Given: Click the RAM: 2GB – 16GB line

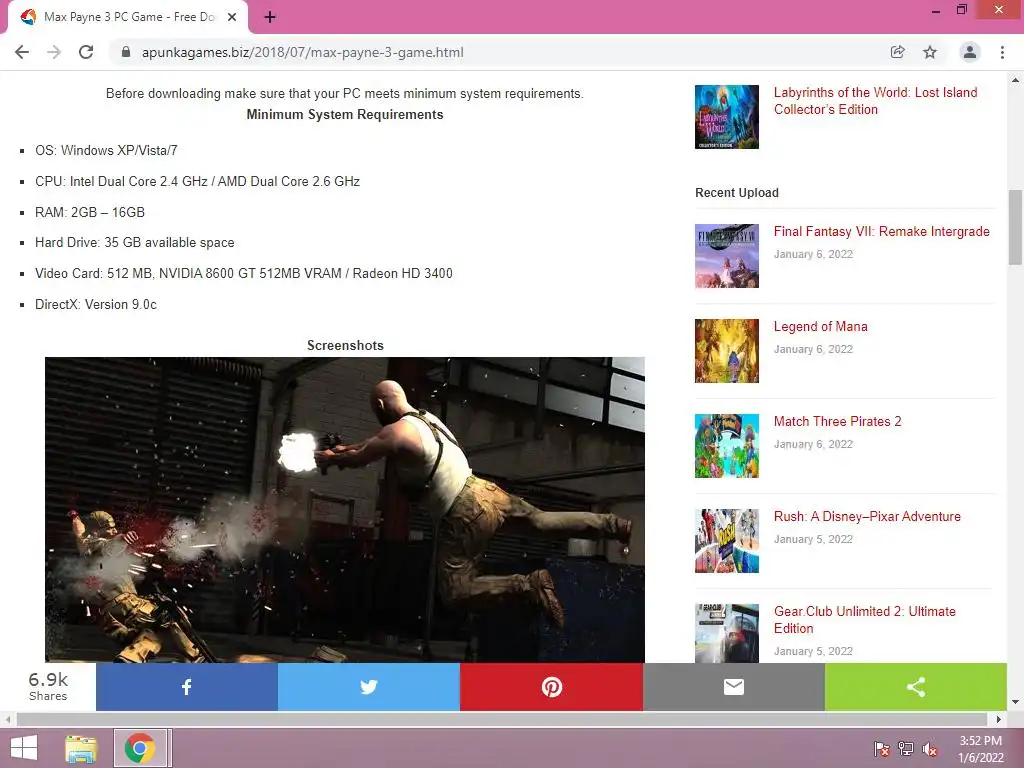Looking at the screenshot, I should [x=90, y=212].
